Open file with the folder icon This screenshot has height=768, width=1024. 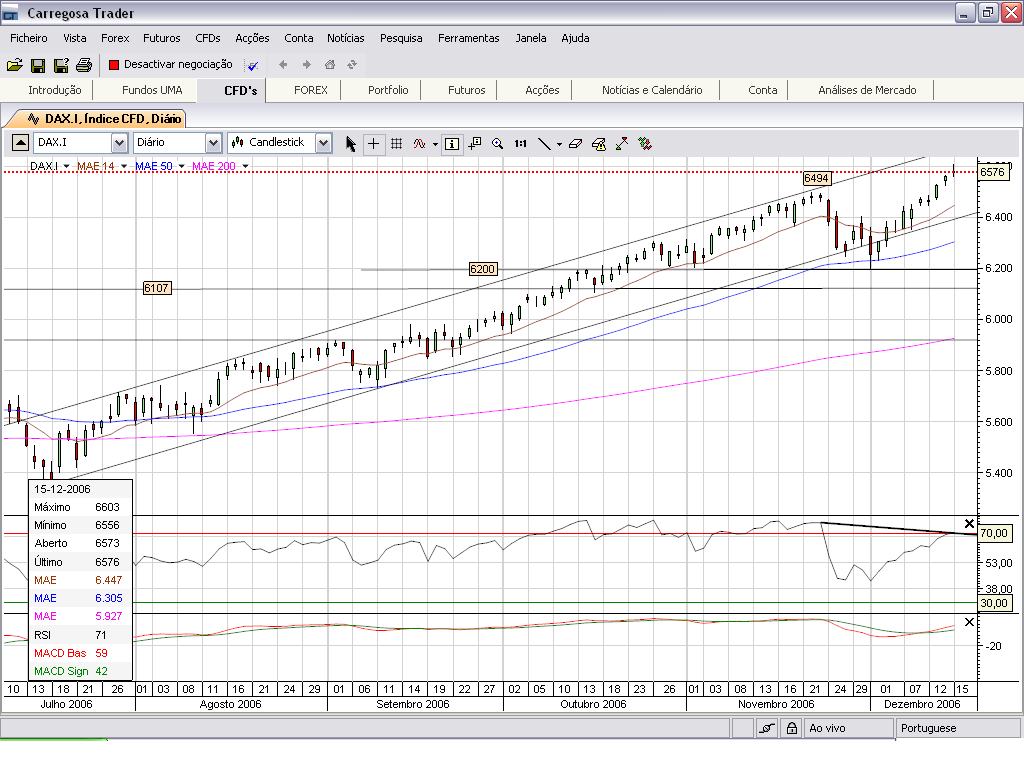coord(14,65)
